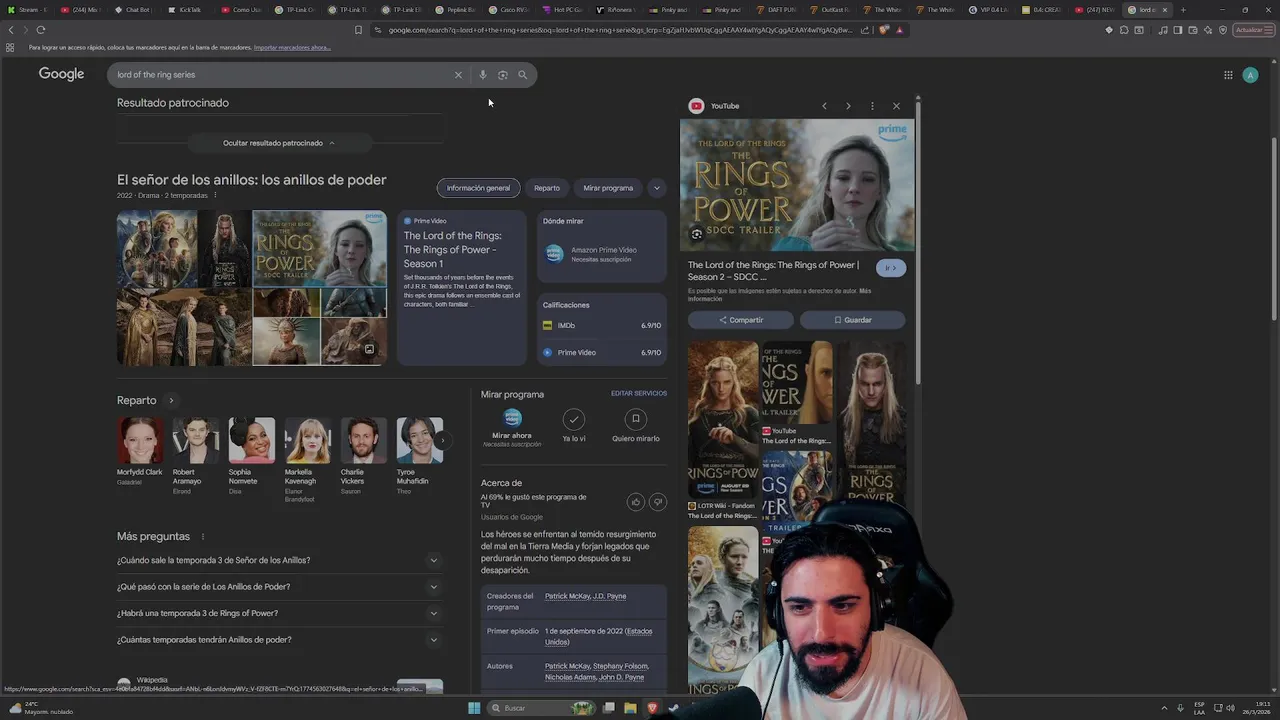Reload the page in browser toolbar

tap(41, 30)
